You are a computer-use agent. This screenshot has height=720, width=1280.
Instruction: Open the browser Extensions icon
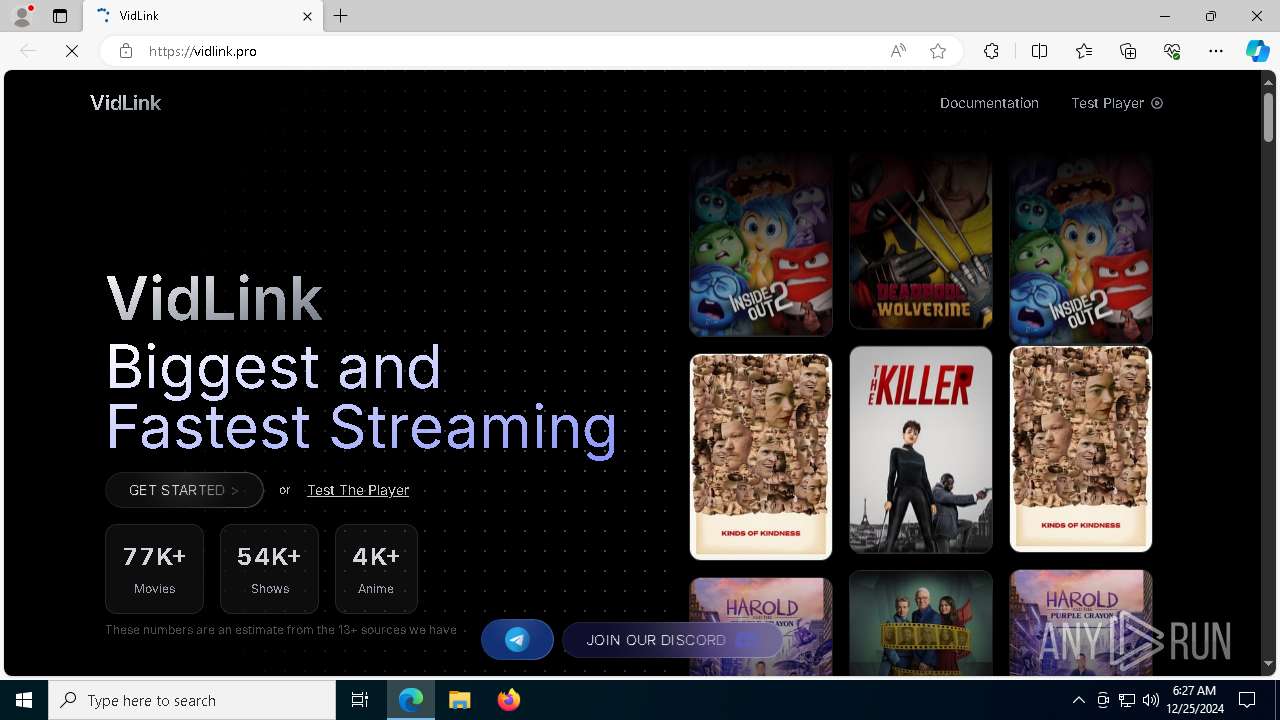point(991,51)
